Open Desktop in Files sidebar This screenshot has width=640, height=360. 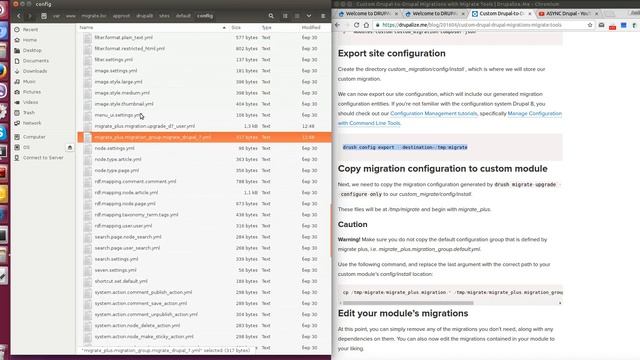click(x=32, y=50)
